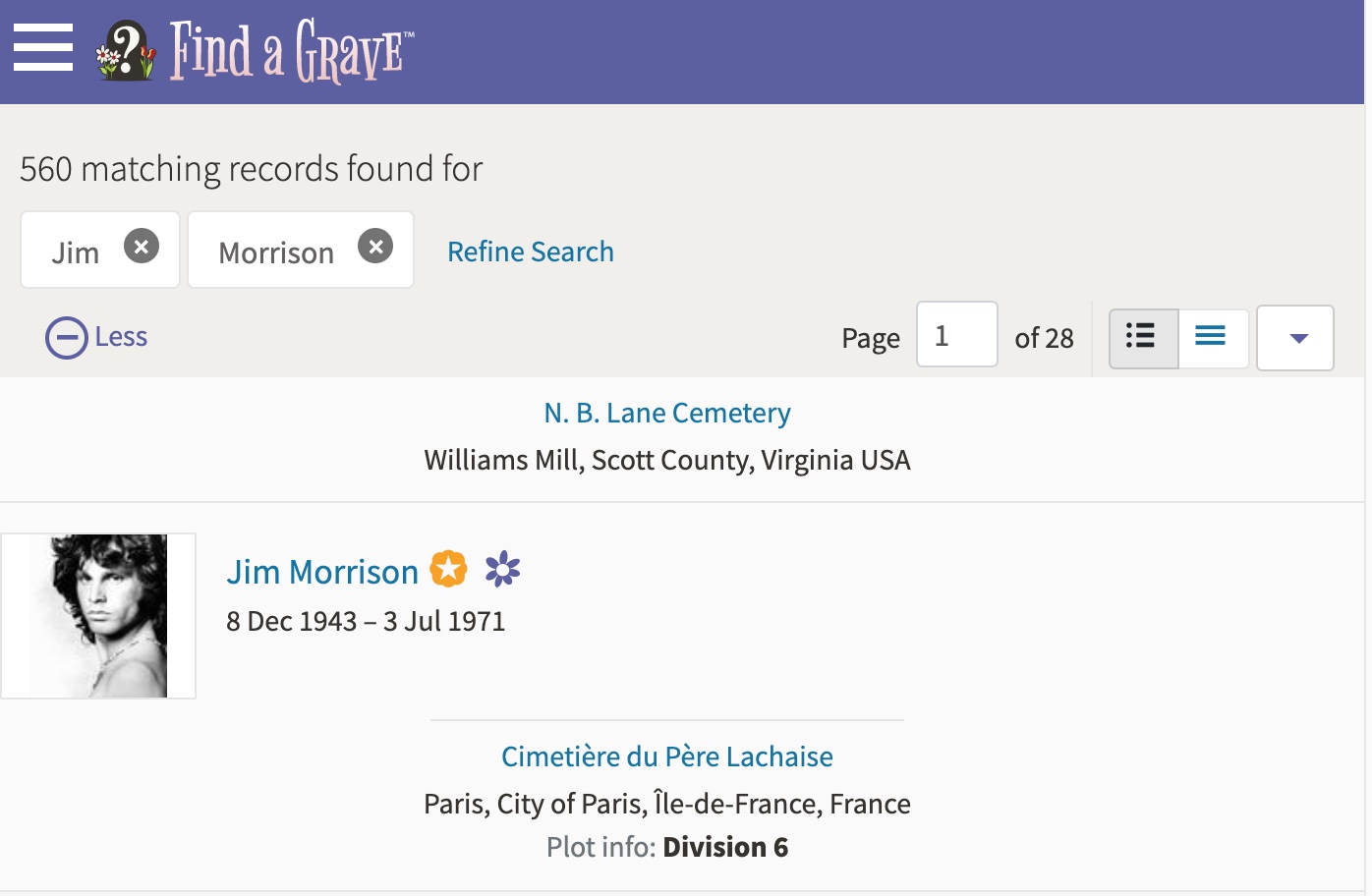
Task: Switch to the compact lines list view
Action: pos(1212,338)
